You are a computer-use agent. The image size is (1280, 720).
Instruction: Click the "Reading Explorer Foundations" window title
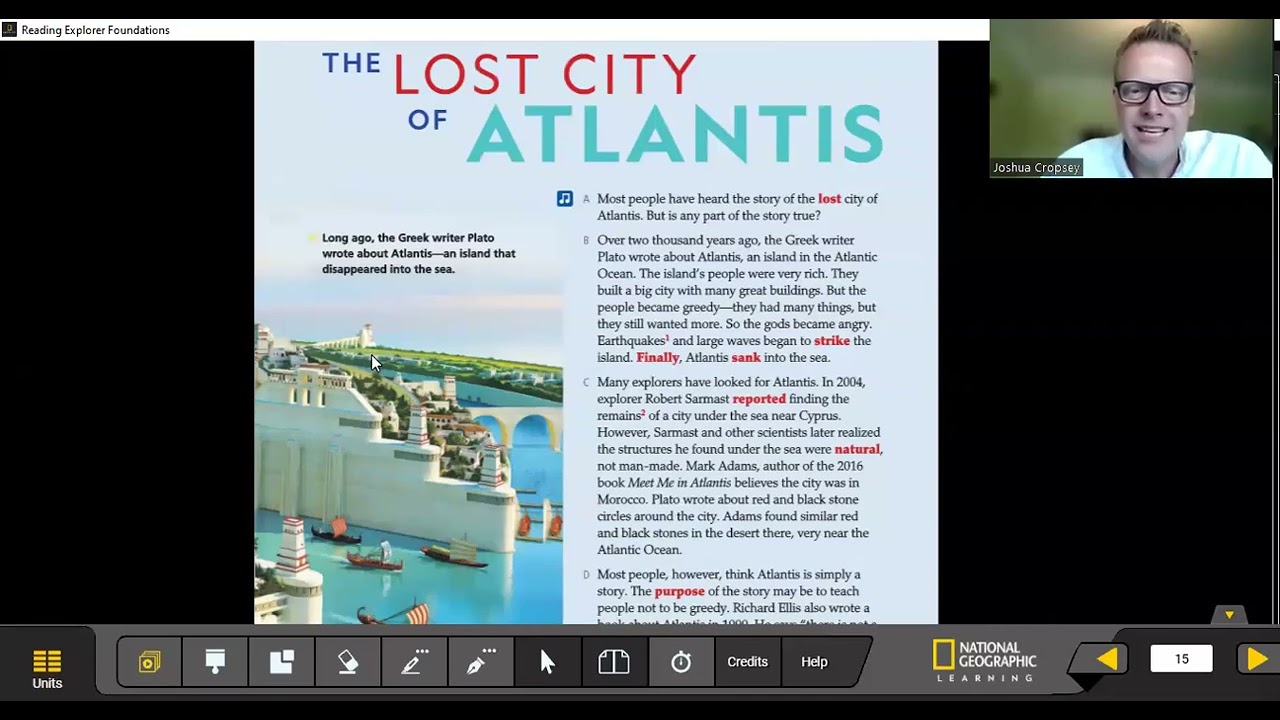point(95,30)
